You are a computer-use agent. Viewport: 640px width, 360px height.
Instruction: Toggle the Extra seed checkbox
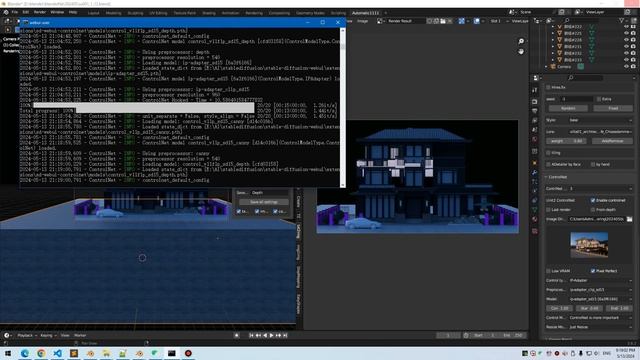coord(599,99)
